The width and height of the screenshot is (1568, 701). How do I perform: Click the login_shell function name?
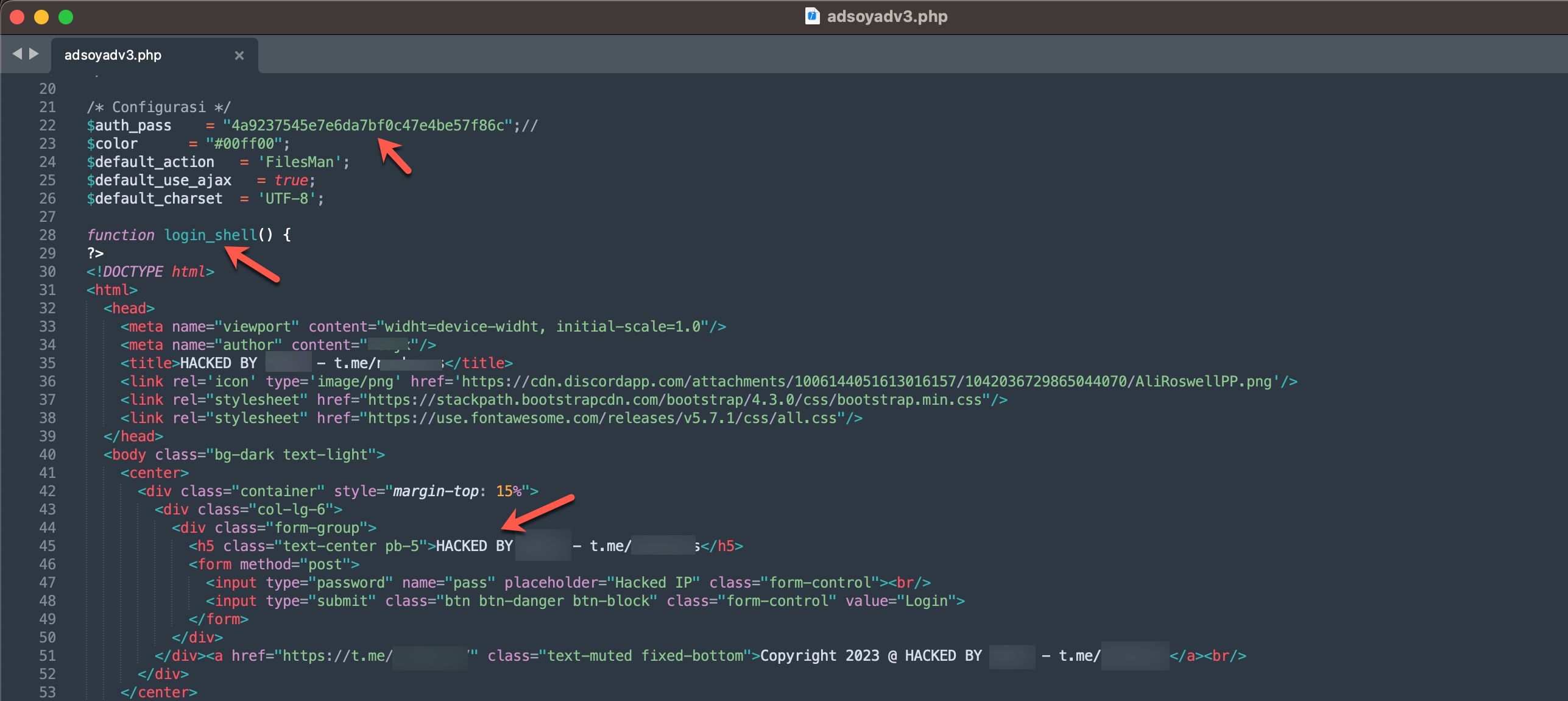pos(211,235)
